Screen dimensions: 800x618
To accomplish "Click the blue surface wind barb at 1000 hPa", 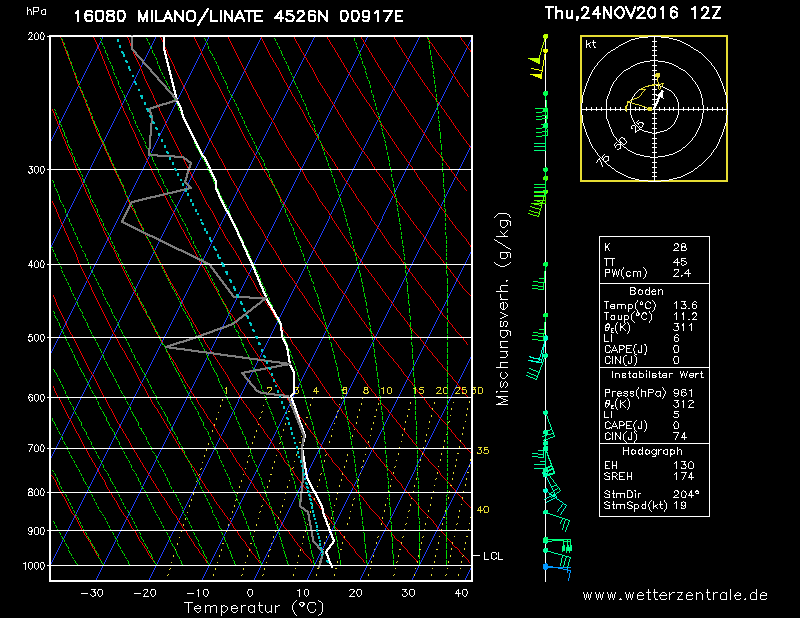I will pyautogui.click(x=558, y=570).
